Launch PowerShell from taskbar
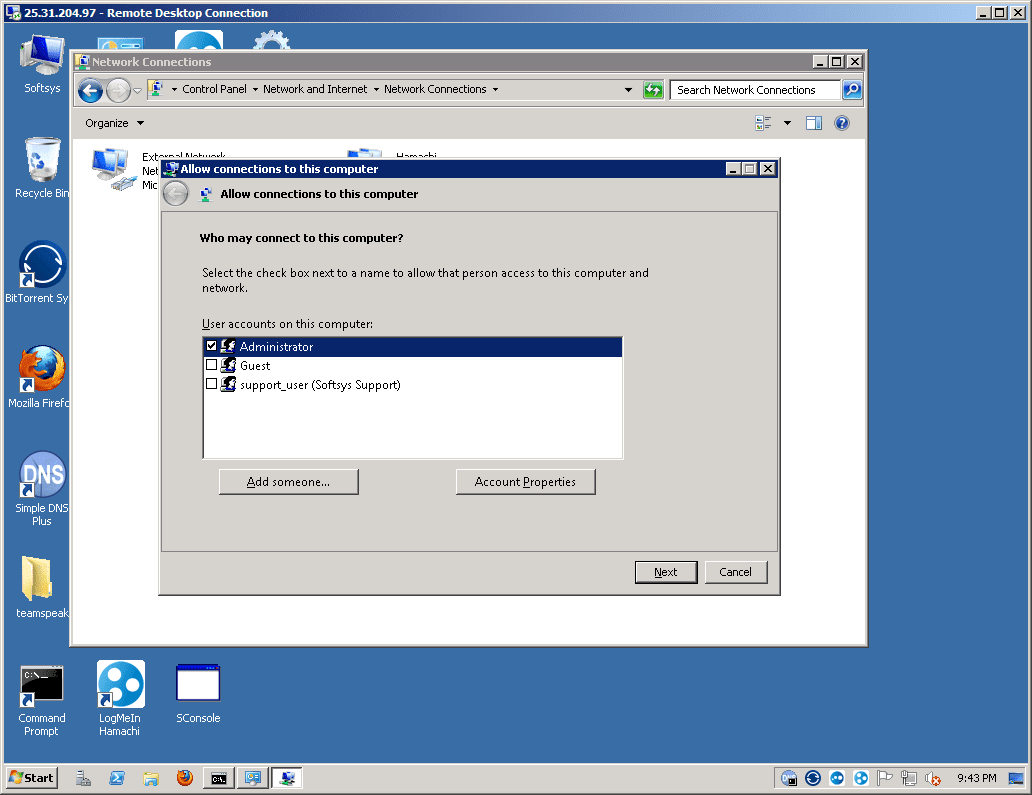Image resolution: width=1032 pixels, height=795 pixels. pyautogui.click(x=117, y=778)
